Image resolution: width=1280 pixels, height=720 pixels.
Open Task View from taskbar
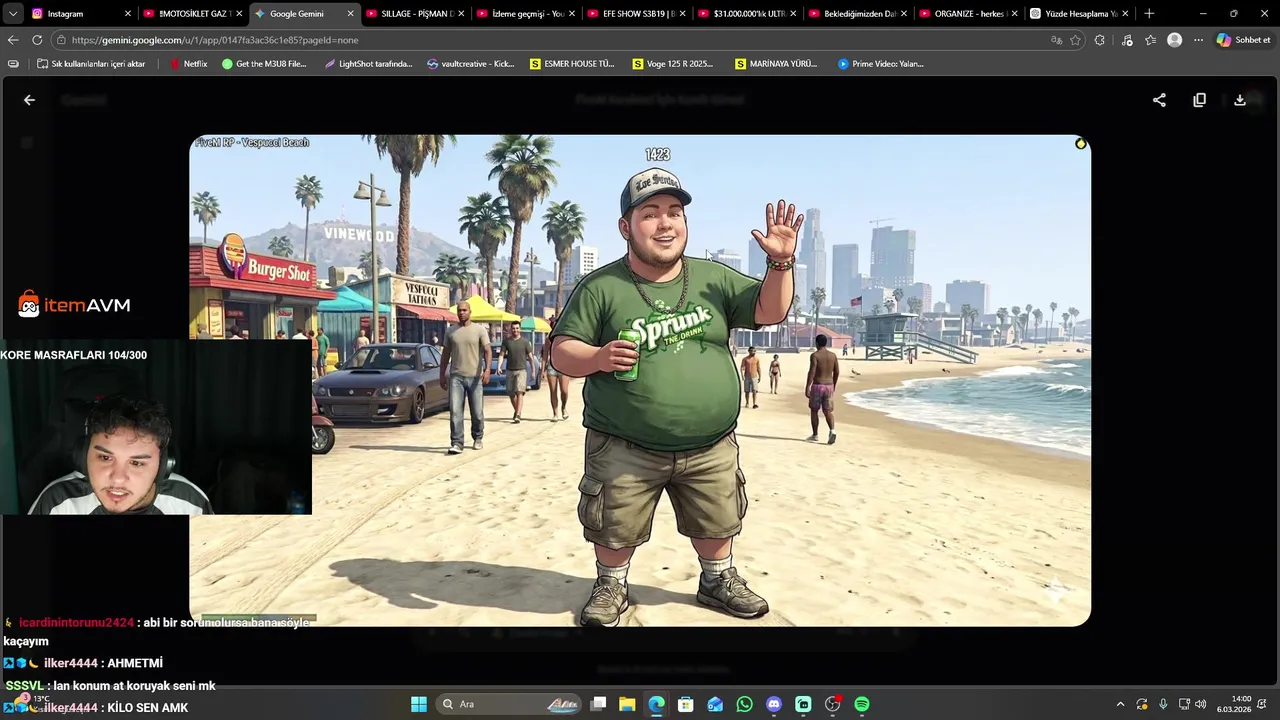598,704
